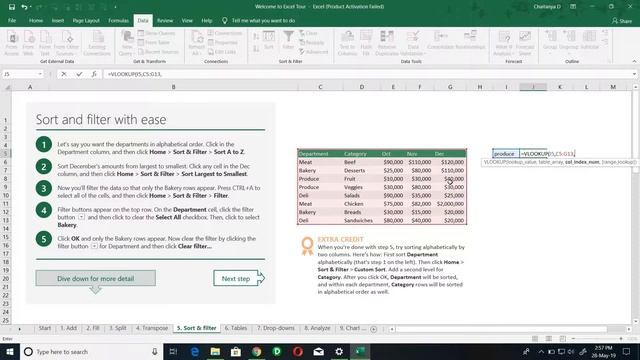Collapse the ribbon with the chevron

(634, 61)
